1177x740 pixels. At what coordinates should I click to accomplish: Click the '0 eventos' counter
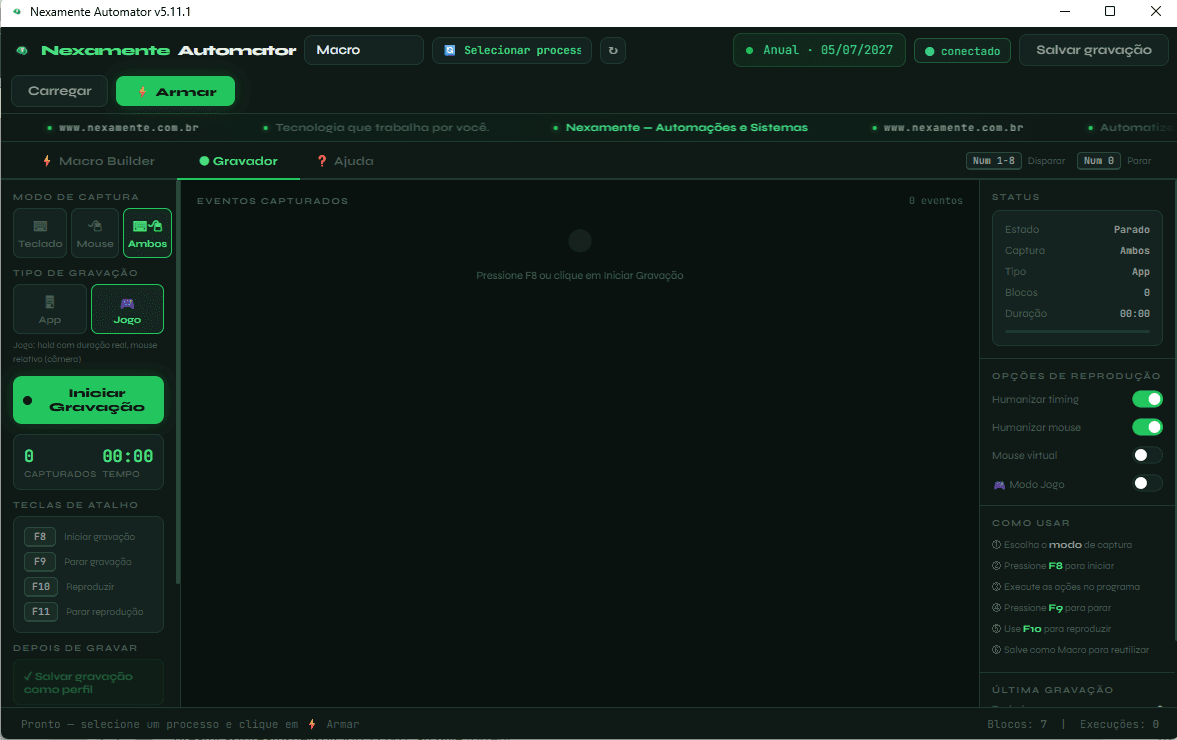pos(935,200)
